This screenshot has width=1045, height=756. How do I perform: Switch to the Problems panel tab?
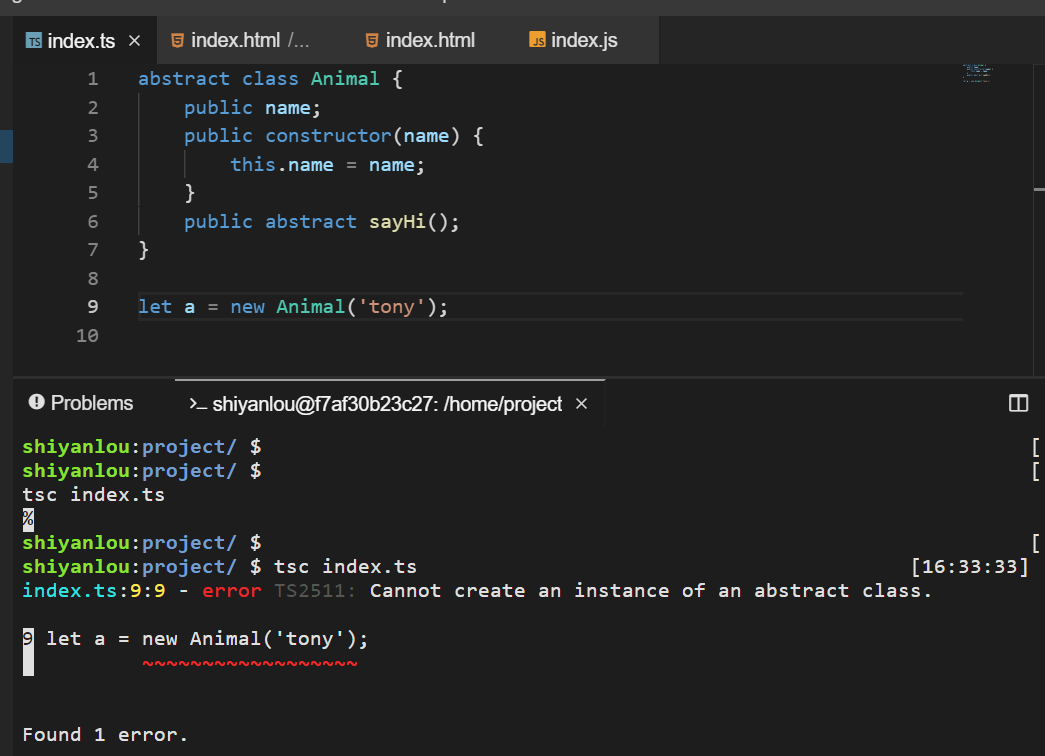[81, 403]
